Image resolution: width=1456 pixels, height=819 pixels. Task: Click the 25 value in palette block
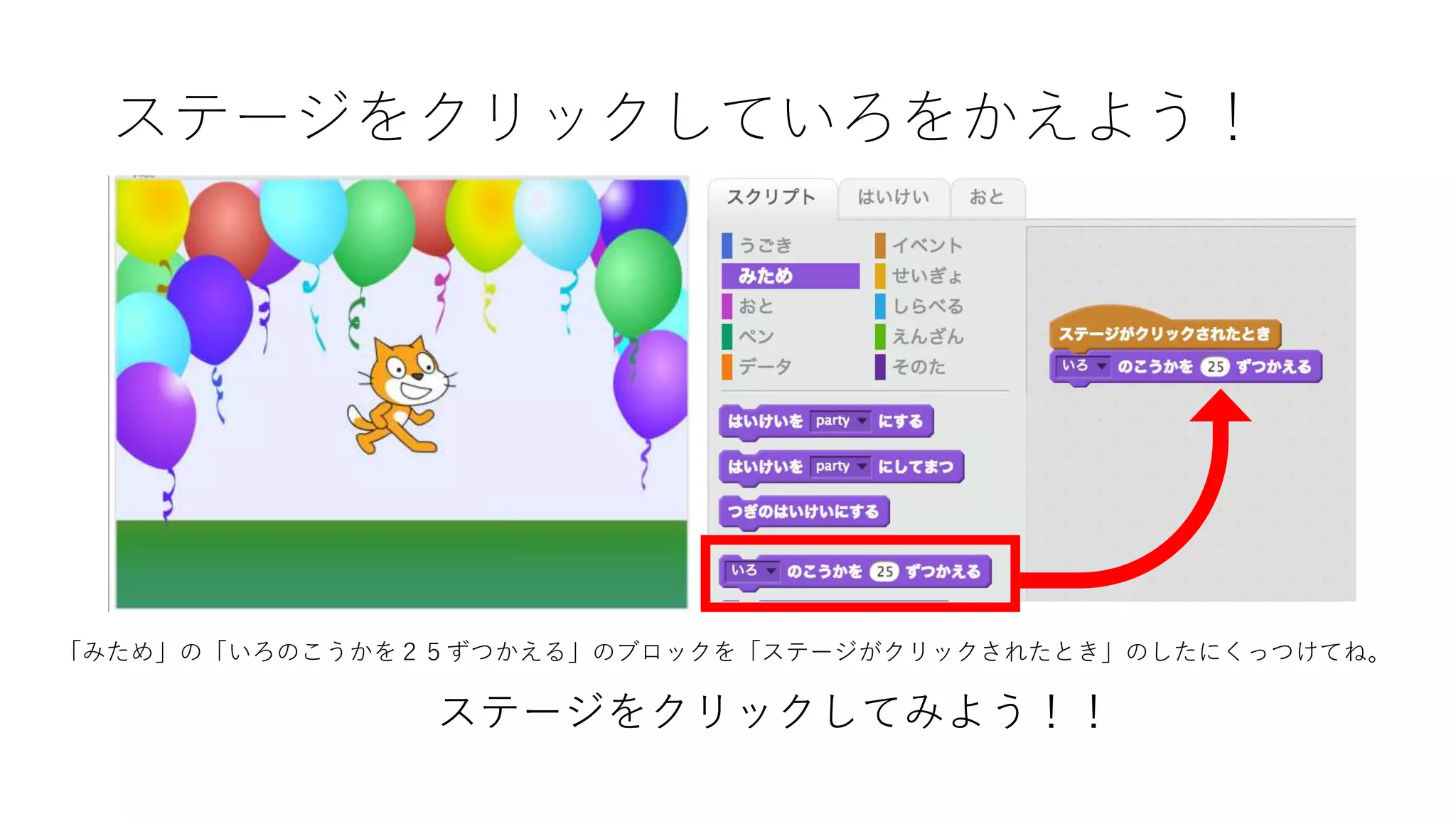point(884,572)
